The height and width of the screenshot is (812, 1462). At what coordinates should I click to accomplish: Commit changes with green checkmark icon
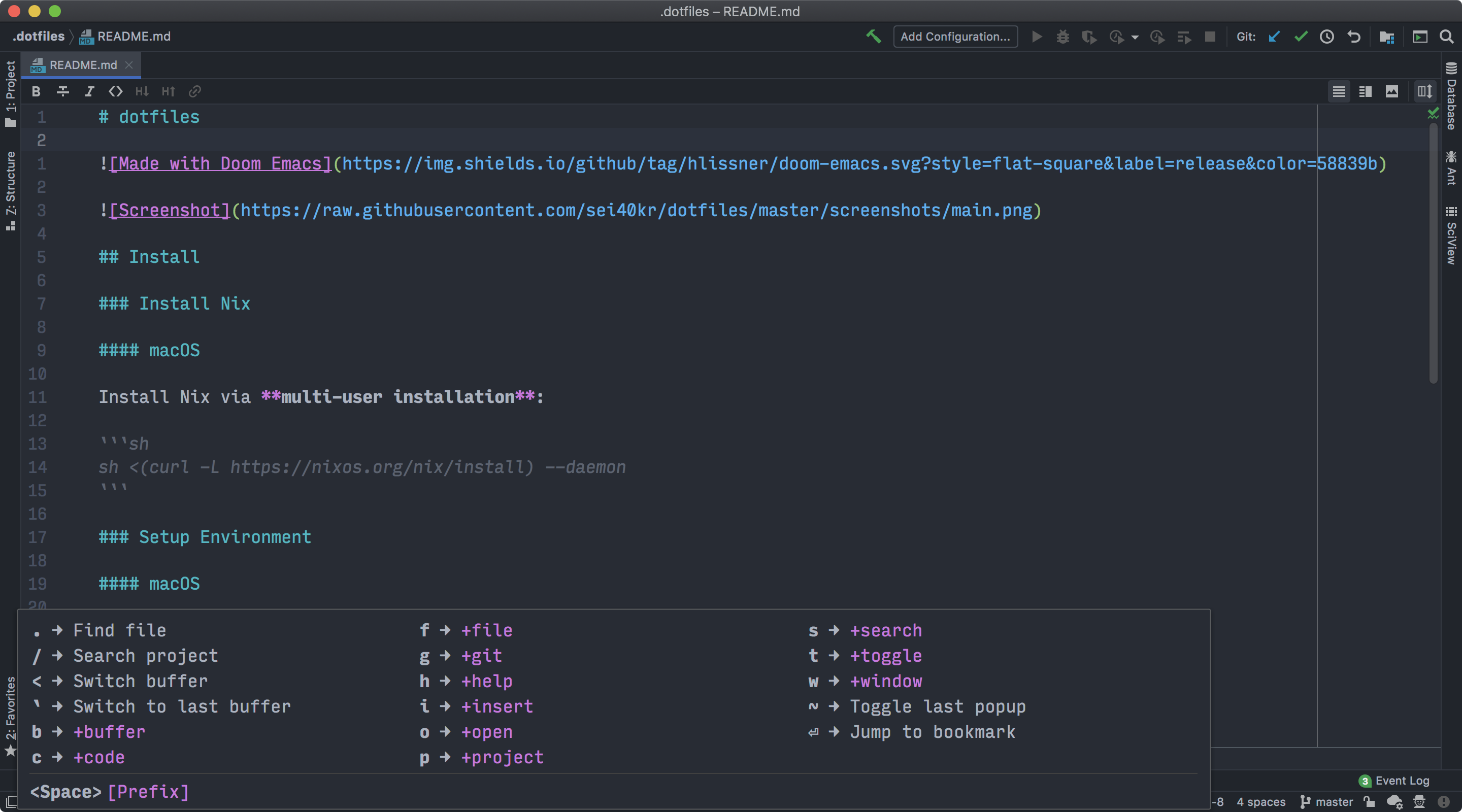coord(1301,37)
